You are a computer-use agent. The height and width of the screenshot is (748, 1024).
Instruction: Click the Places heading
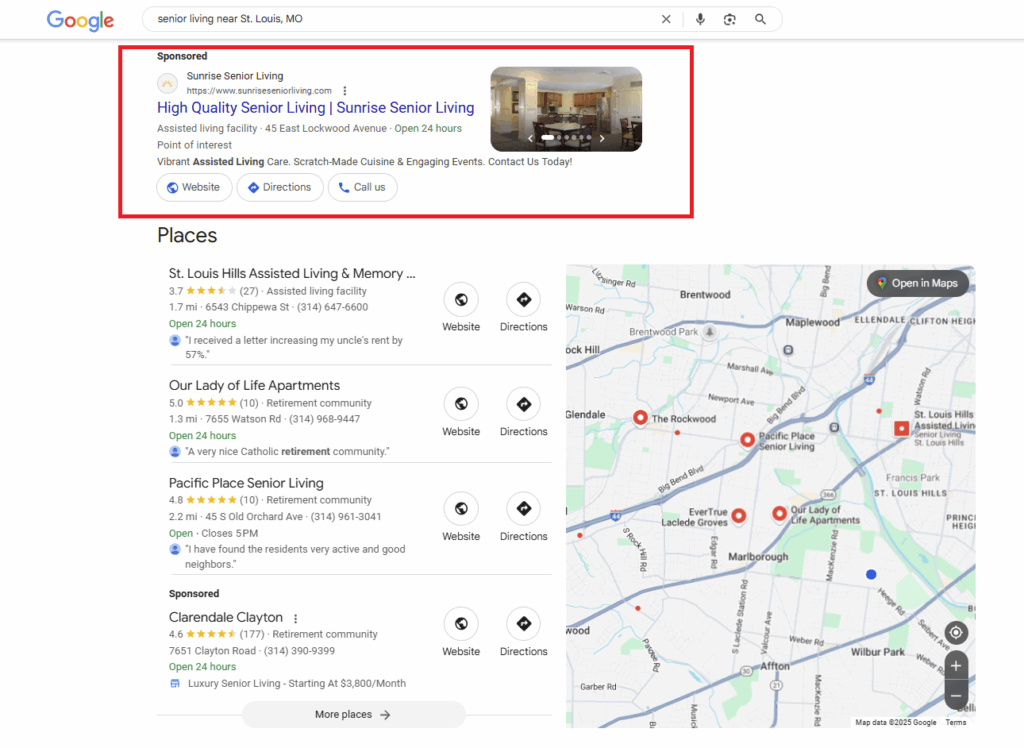pyautogui.click(x=187, y=235)
